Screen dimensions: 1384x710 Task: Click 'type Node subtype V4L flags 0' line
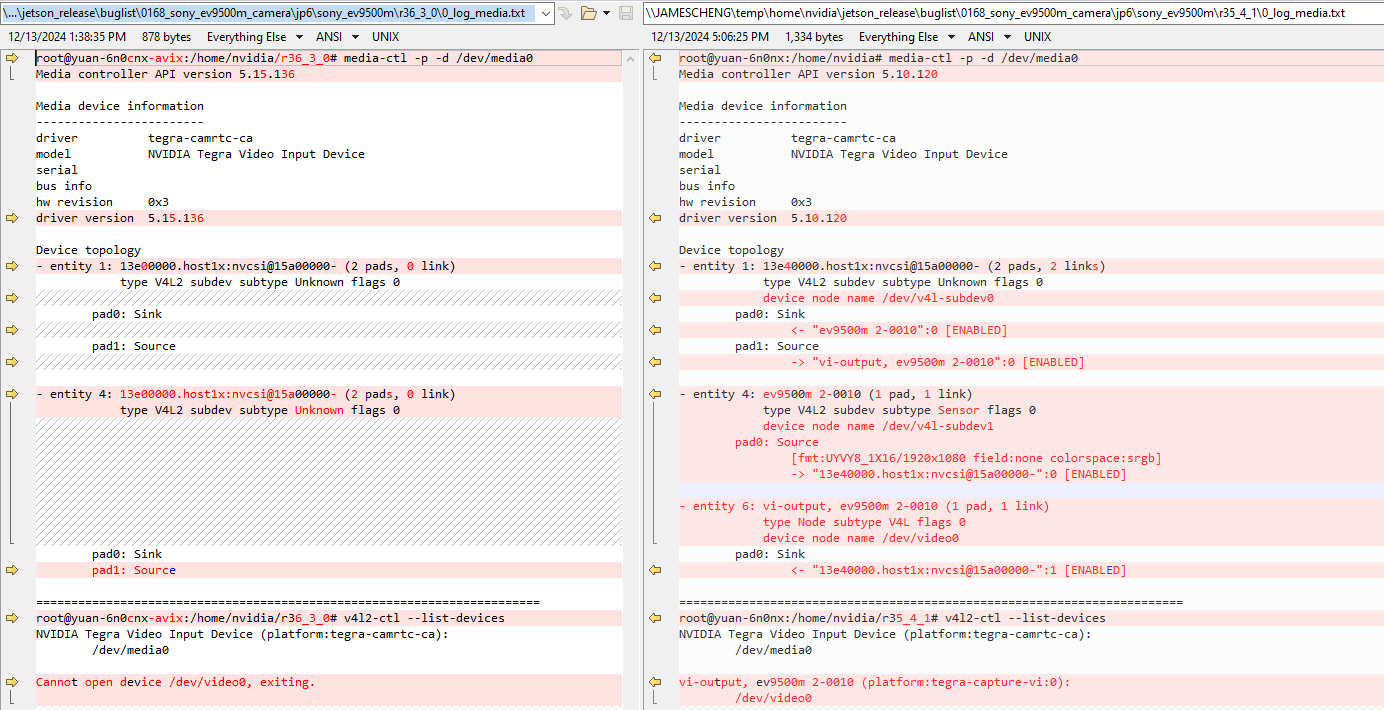coord(864,522)
